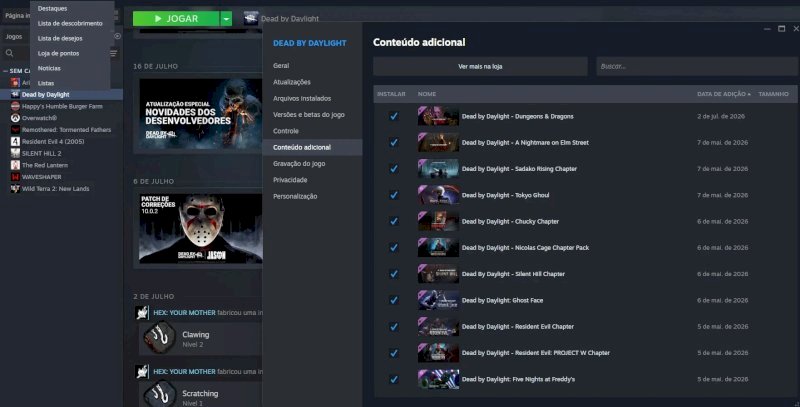Open Patch de Correções 10.0.2 news image
Viewport: 800px width, 407px height.
tap(201, 228)
